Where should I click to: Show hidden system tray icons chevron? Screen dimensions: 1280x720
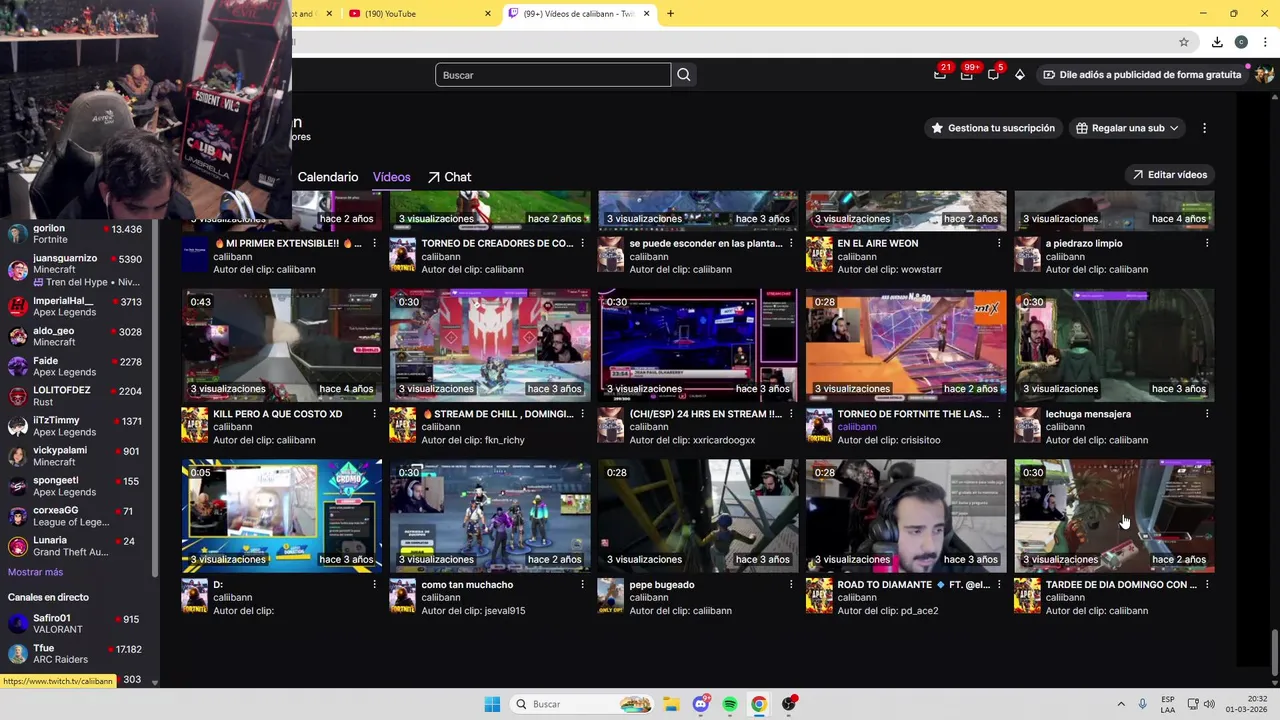1120,704
